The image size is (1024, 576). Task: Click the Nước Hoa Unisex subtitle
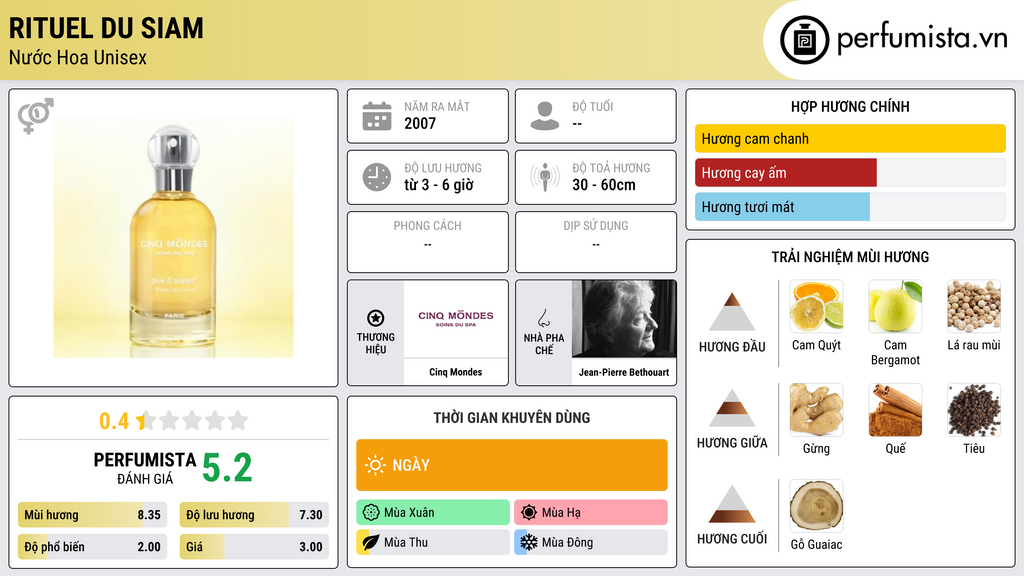78,57
